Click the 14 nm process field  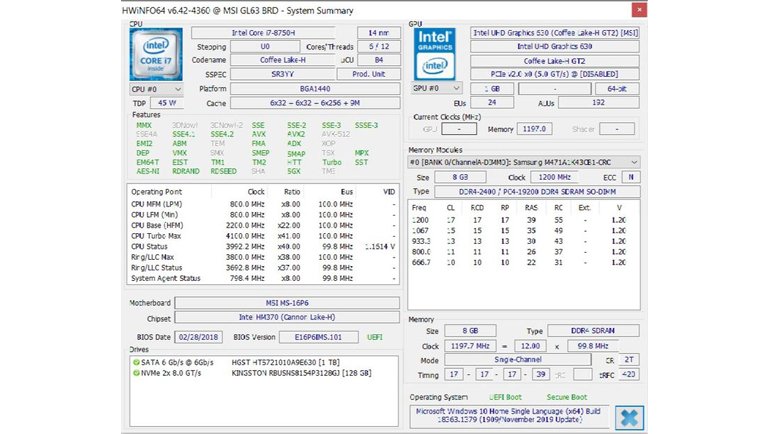click(379, 33)
